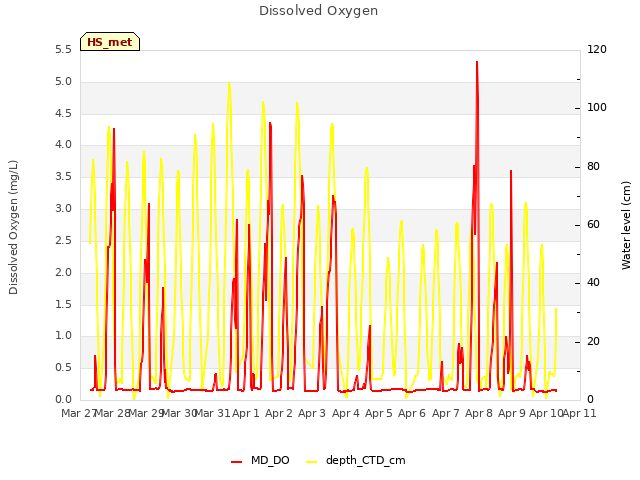Click the 4.5 left axis value
The height and width of the screenshot is (480, 640).
63,113
